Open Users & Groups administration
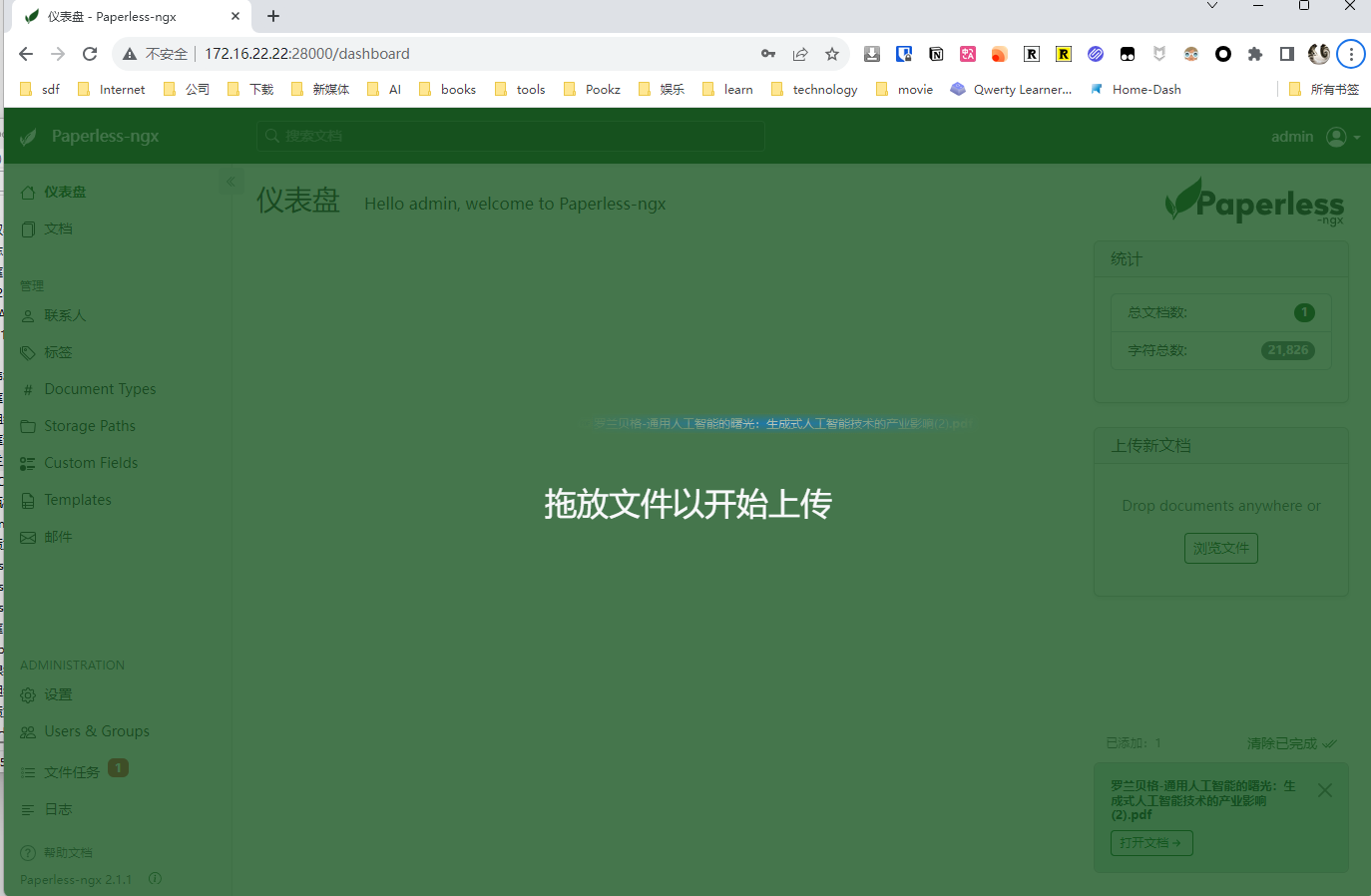The width and height of the screenshot is (1371, 896). pyautogui.click(x=97, y=730)
